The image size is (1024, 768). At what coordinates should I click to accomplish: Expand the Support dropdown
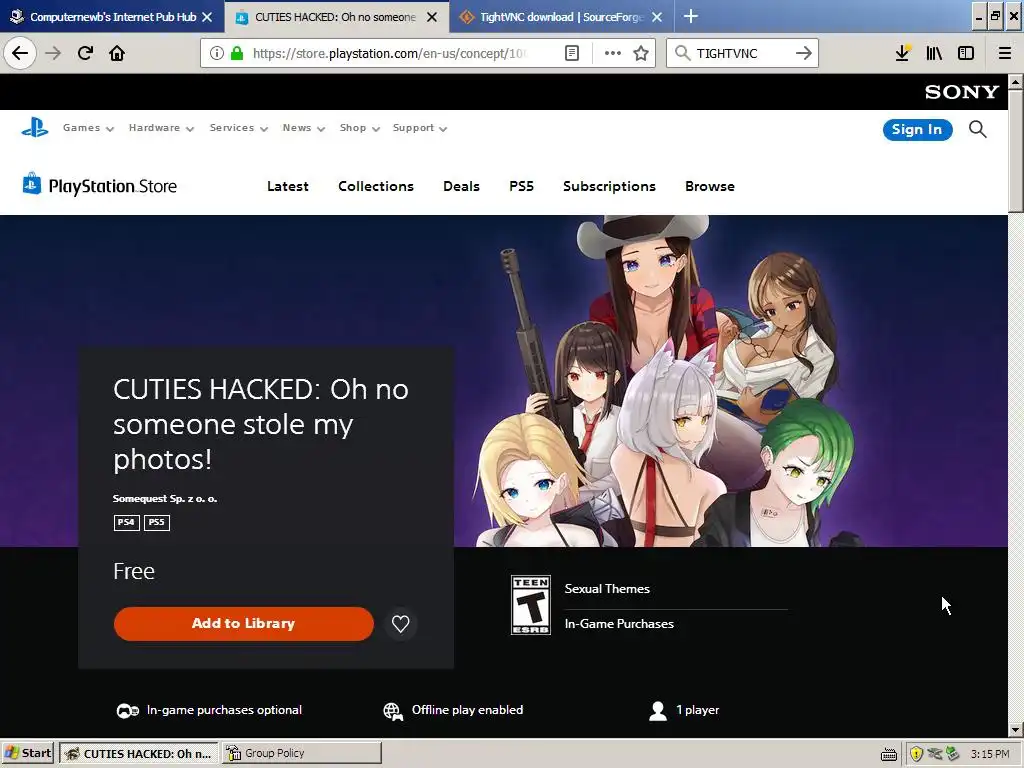(x=419, y=128)
